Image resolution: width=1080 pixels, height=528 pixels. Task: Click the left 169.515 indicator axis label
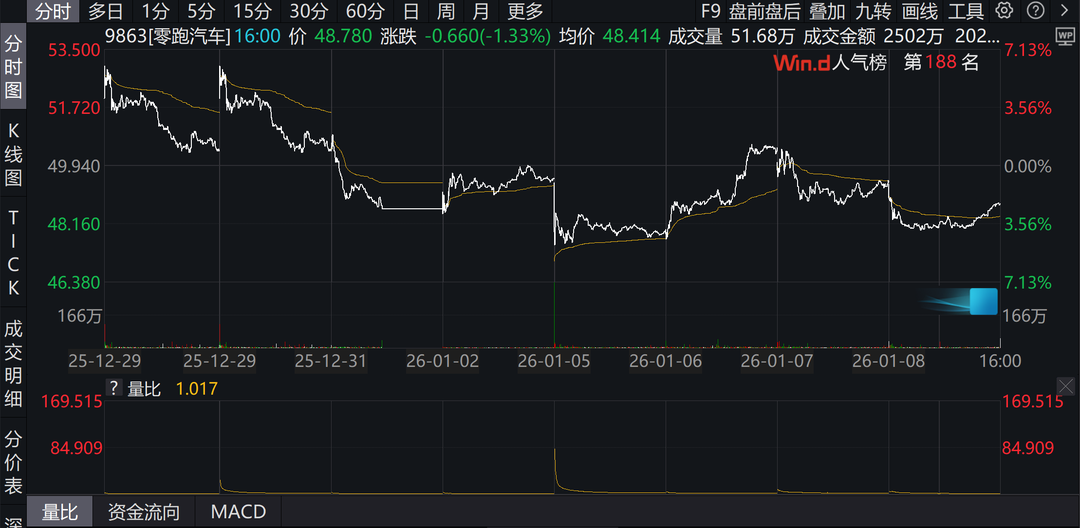click(74, 401)
